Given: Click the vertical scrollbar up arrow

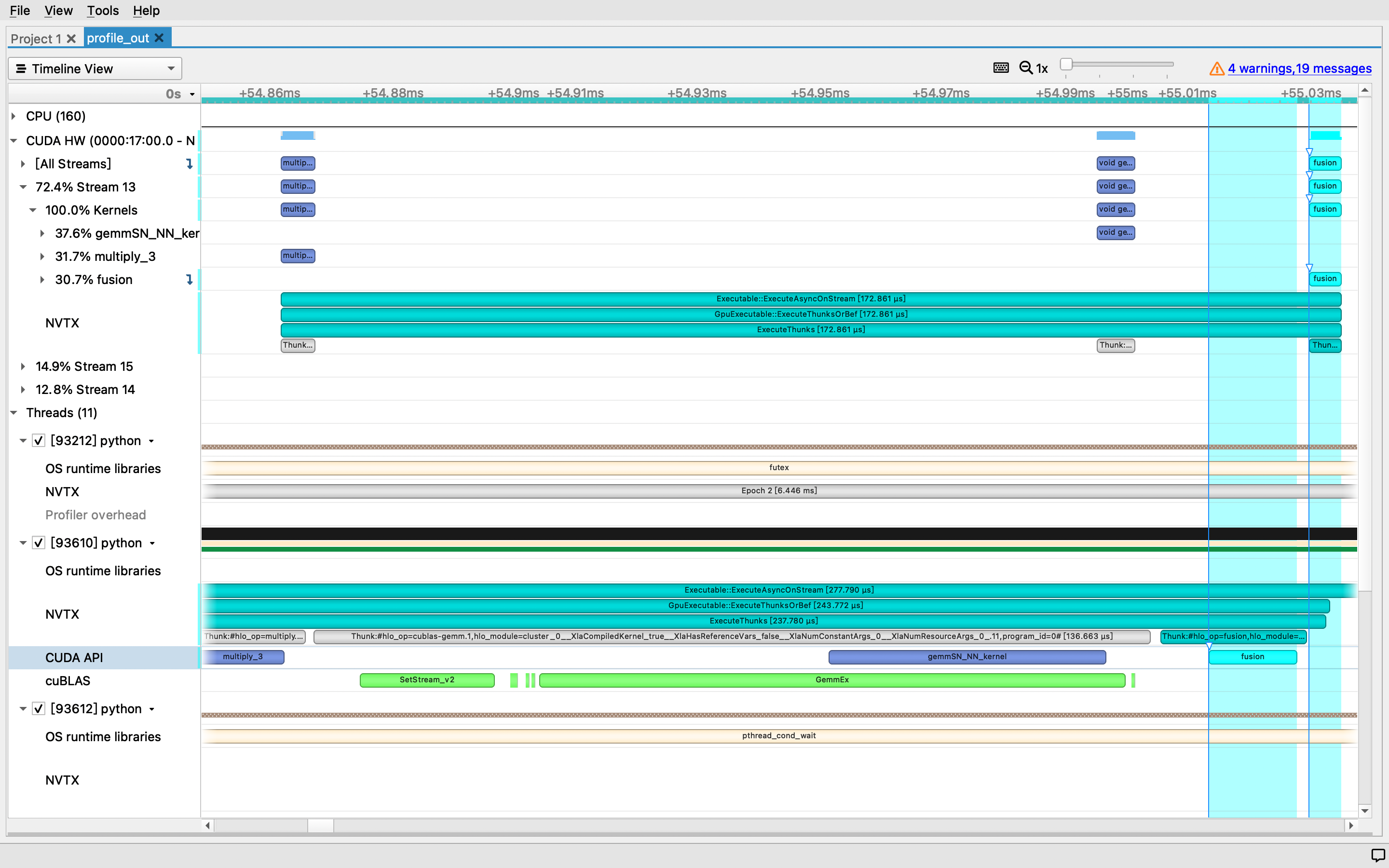Looking at the screenshot, I should (x=1365, y=90).
